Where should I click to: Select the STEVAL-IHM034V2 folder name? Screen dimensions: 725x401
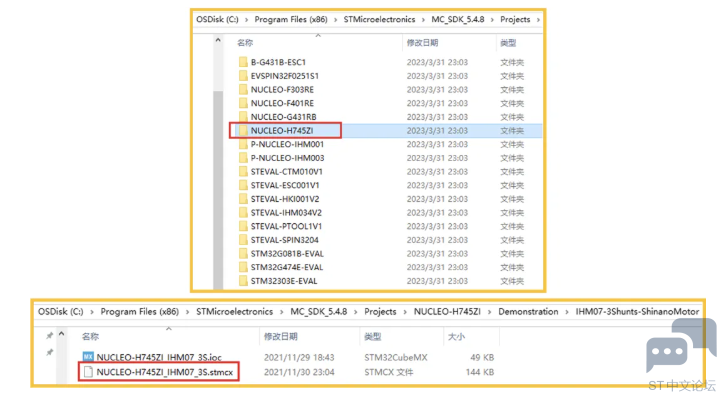tap(286, 212)
